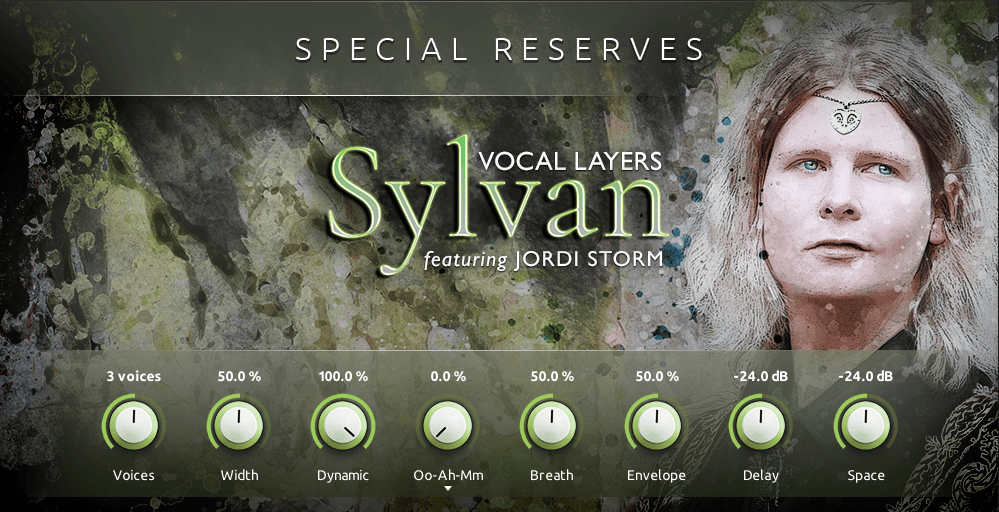
Task: Click the 'SPECIAL RESERVES' header text
Action: 500,50
